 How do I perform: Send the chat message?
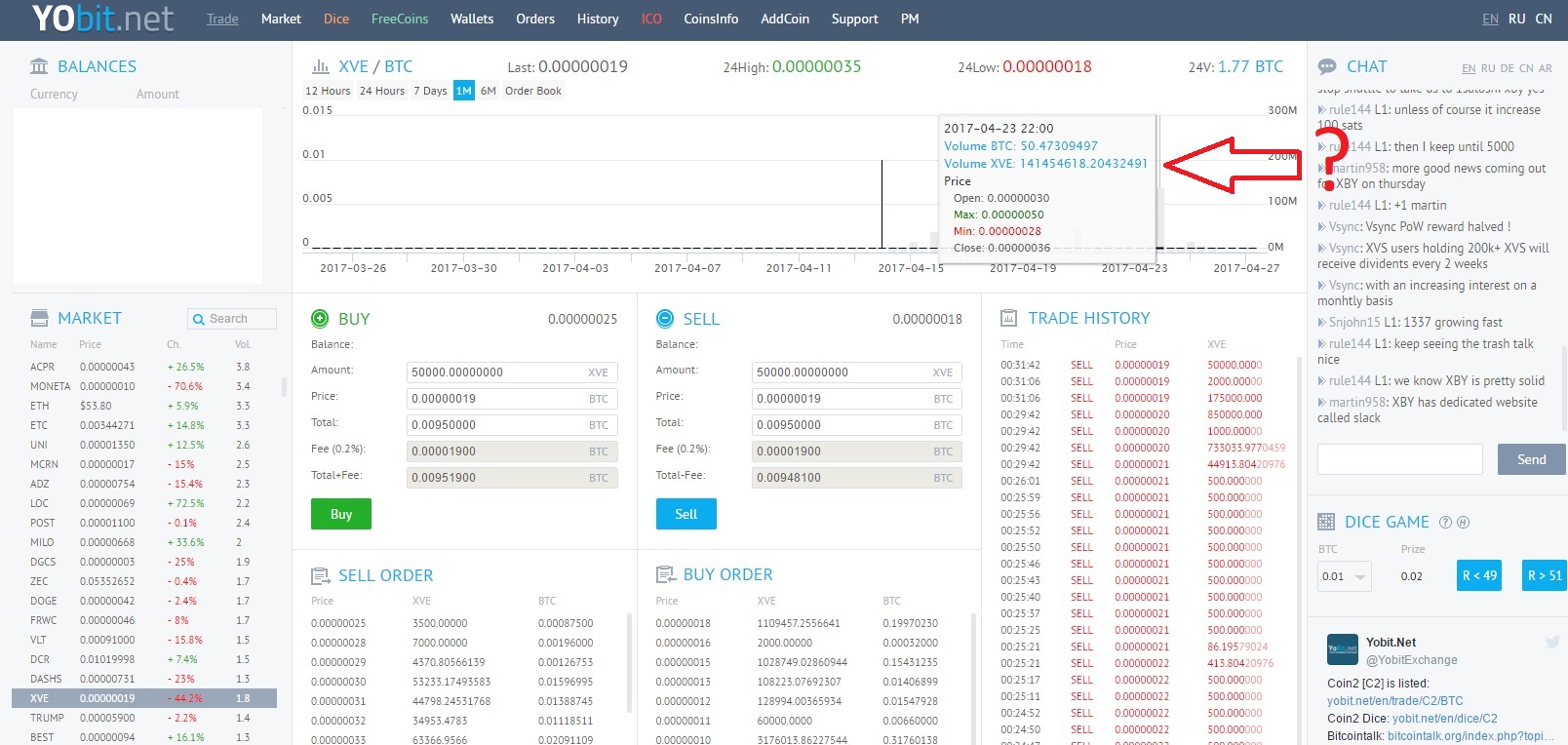pos(1531,459)
